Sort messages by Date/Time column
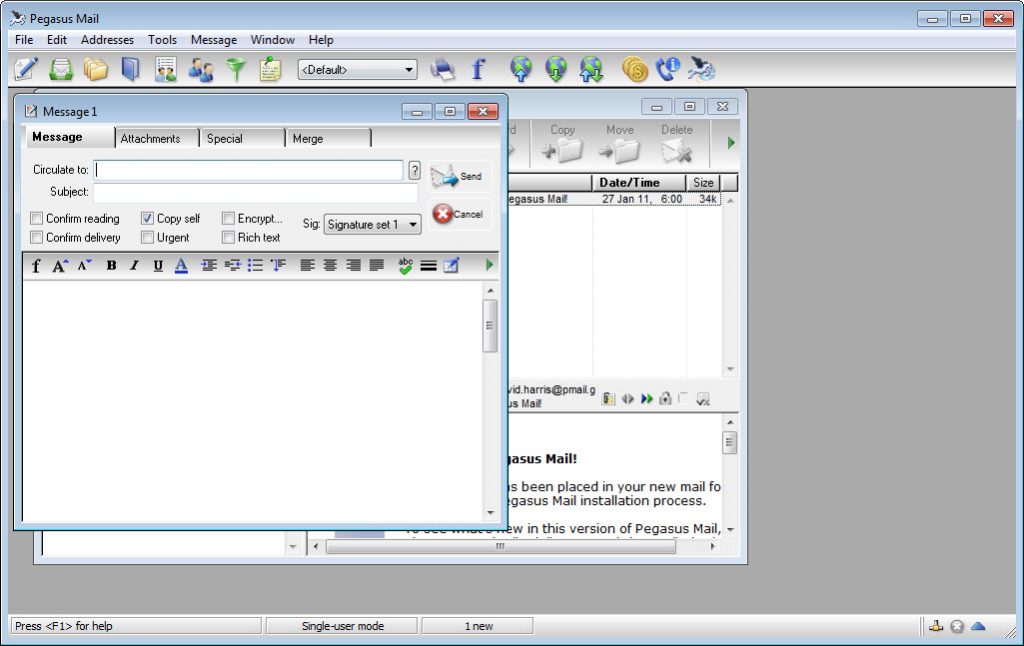The width and height of the screenshot is (1024, 646). pyautogui.click(x=639, y=182)
